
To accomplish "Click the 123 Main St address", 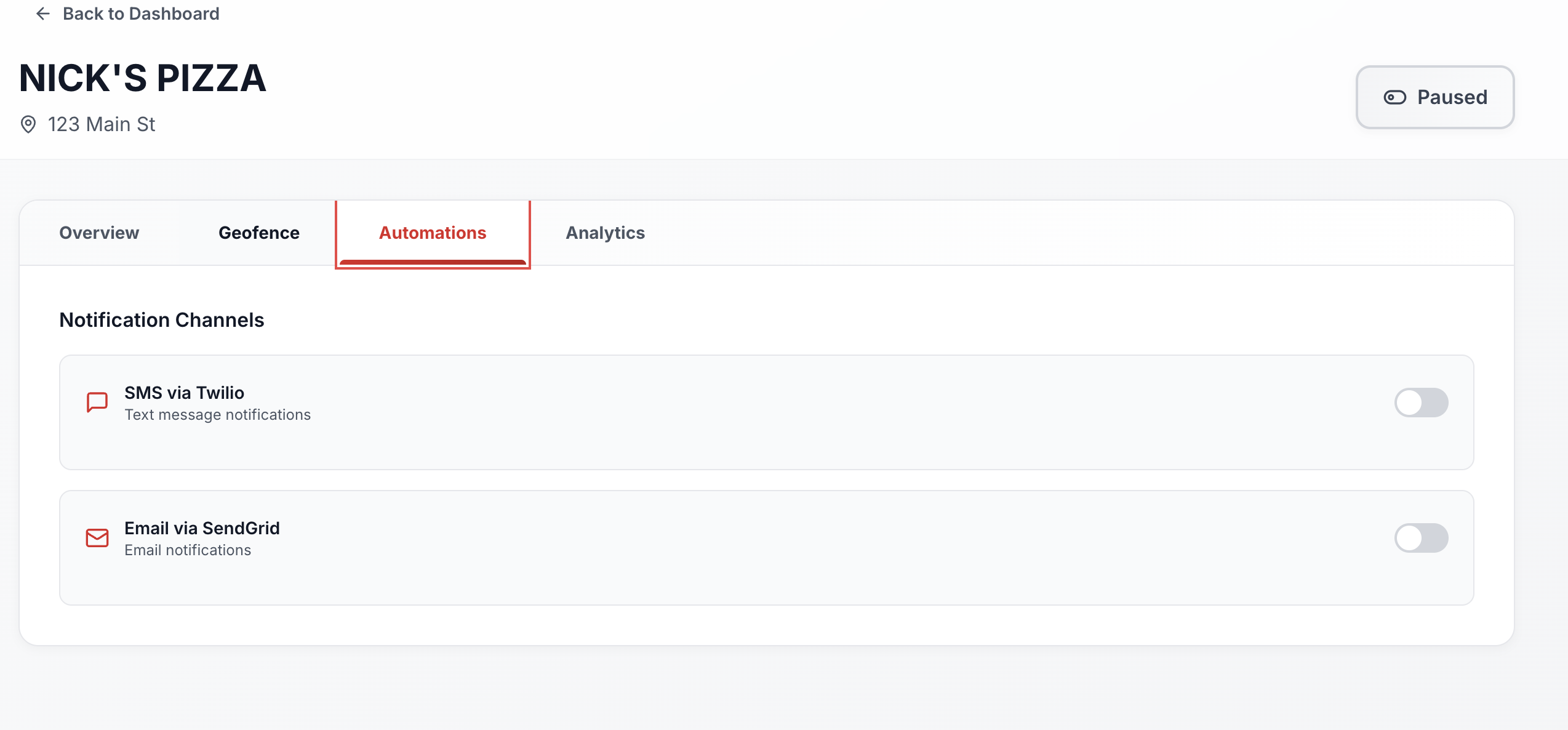I will (102, 124).
